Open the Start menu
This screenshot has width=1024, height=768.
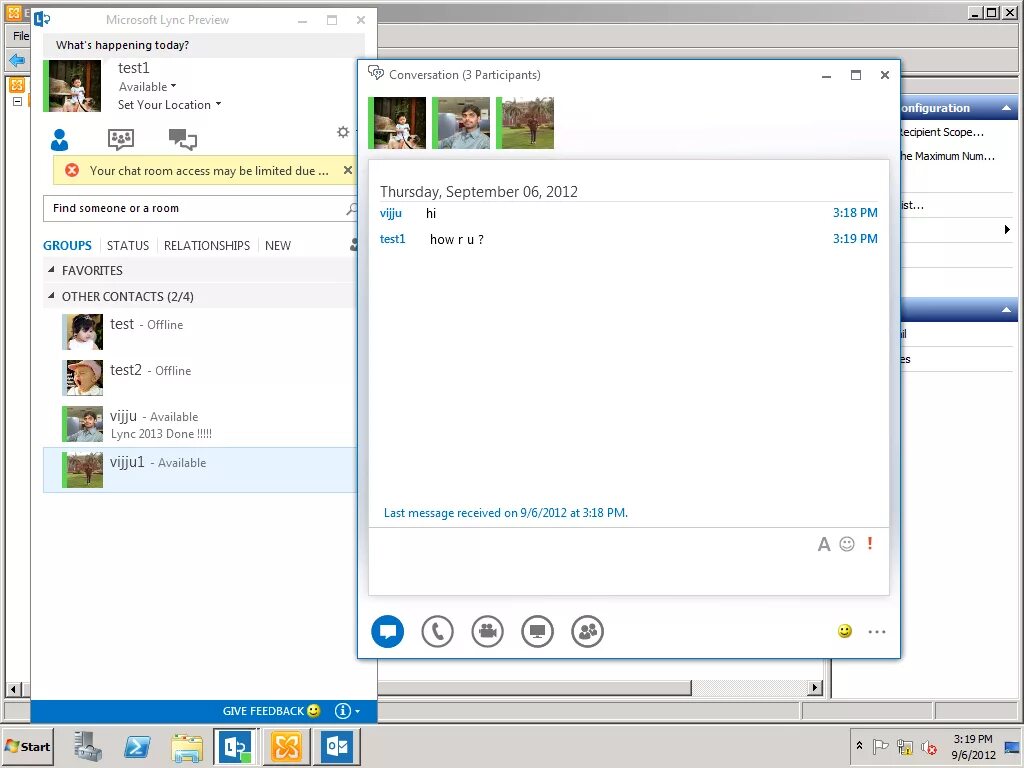tap(27, 746)
